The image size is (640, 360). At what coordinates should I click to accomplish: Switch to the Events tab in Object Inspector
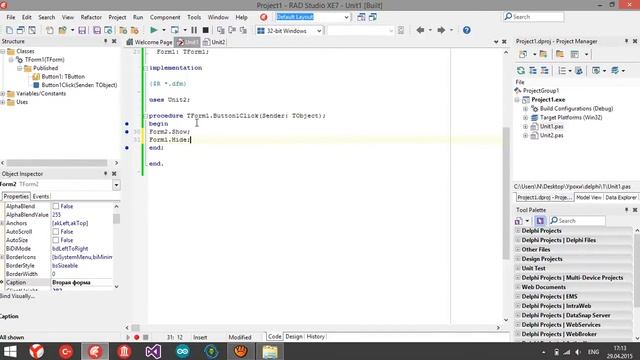pyautogui.click(x=40, y=196)
